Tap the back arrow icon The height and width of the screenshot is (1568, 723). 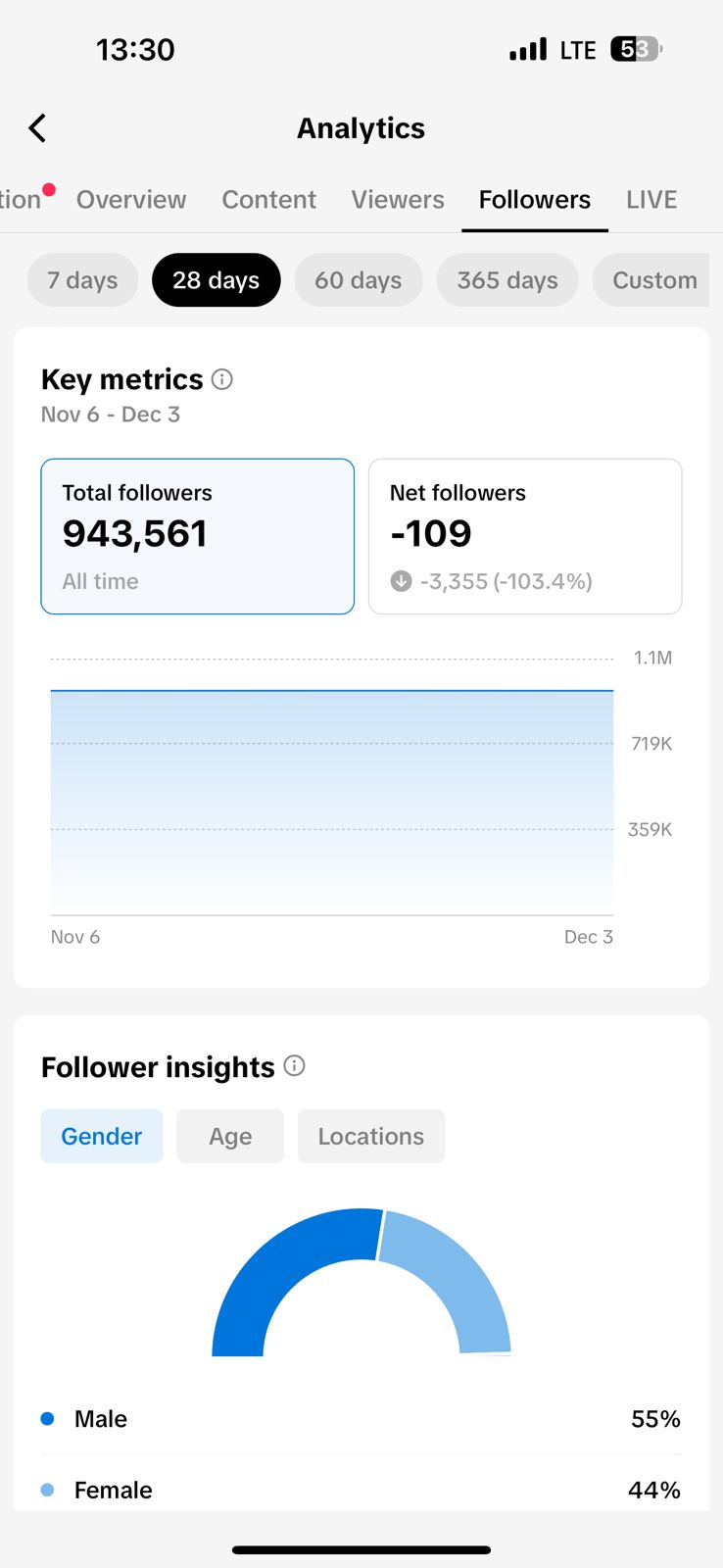point(37,128)
